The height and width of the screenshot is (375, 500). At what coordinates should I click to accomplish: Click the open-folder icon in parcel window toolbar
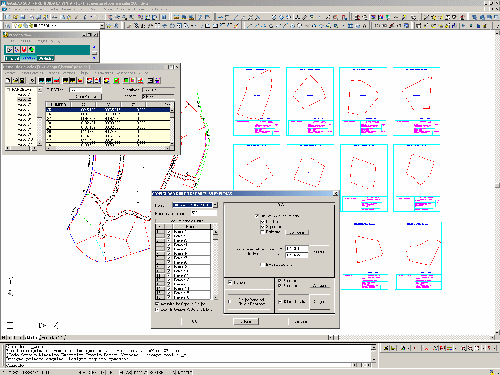pos(16,80)
